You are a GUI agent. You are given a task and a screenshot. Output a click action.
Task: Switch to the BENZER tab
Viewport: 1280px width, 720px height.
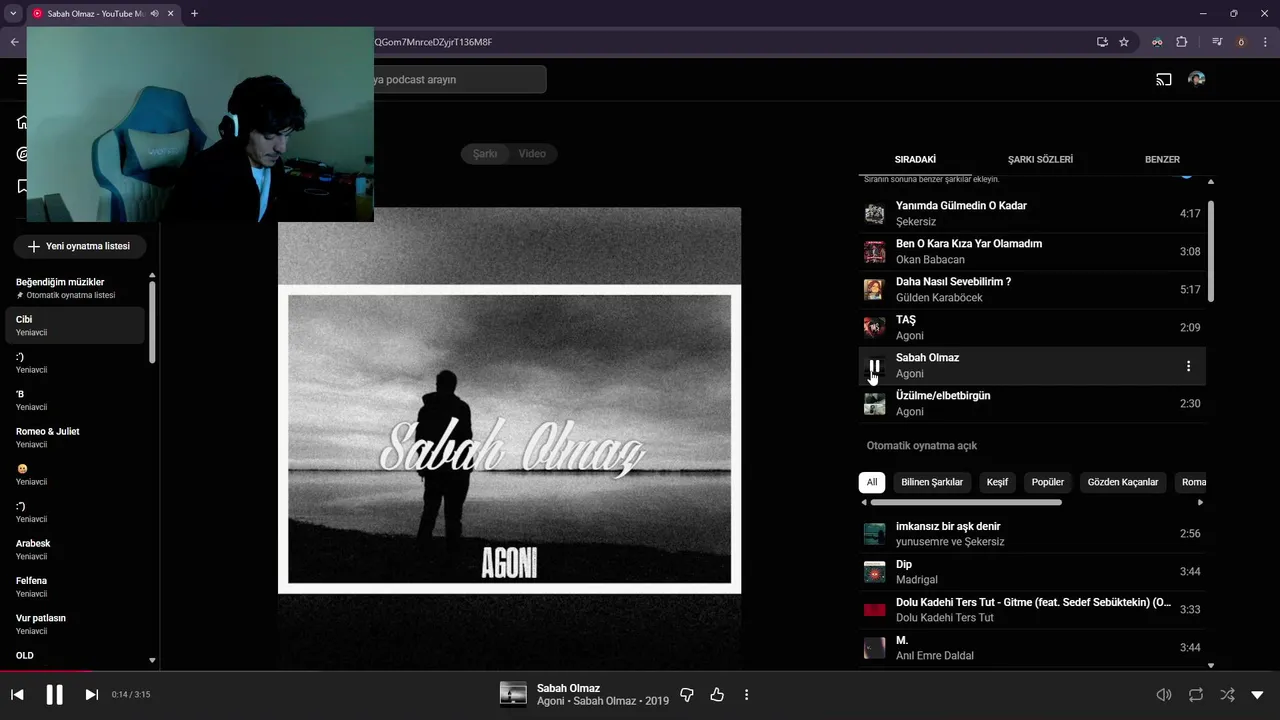click(1162, 159)
